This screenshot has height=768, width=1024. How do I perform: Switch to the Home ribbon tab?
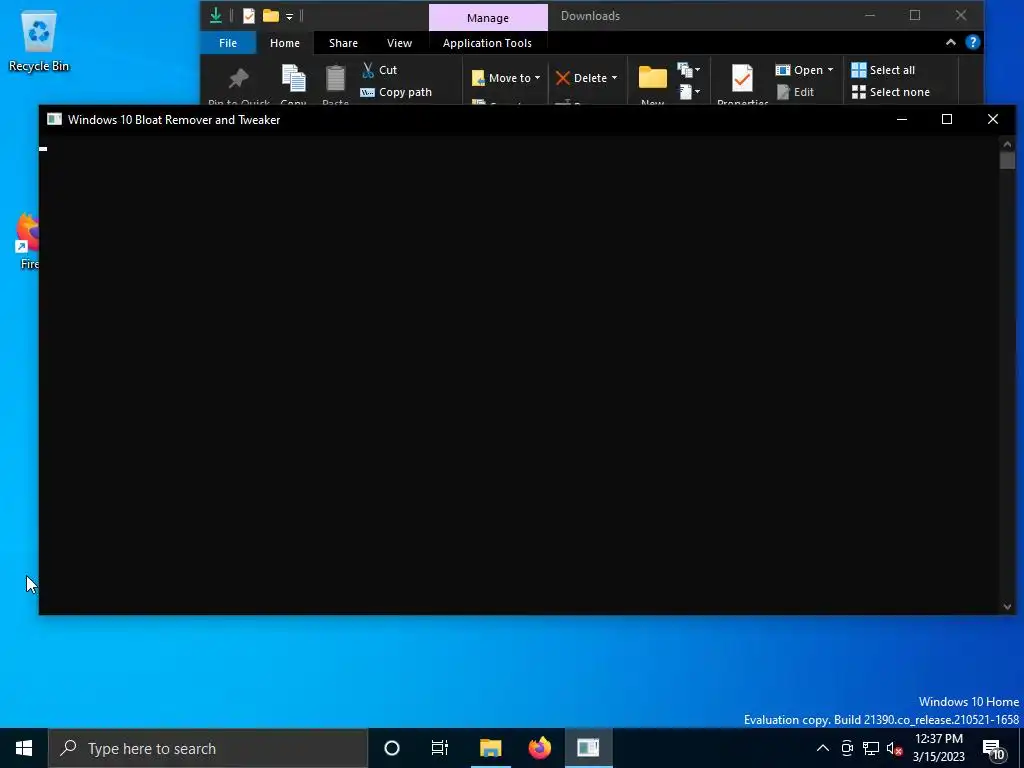[285, 43]
